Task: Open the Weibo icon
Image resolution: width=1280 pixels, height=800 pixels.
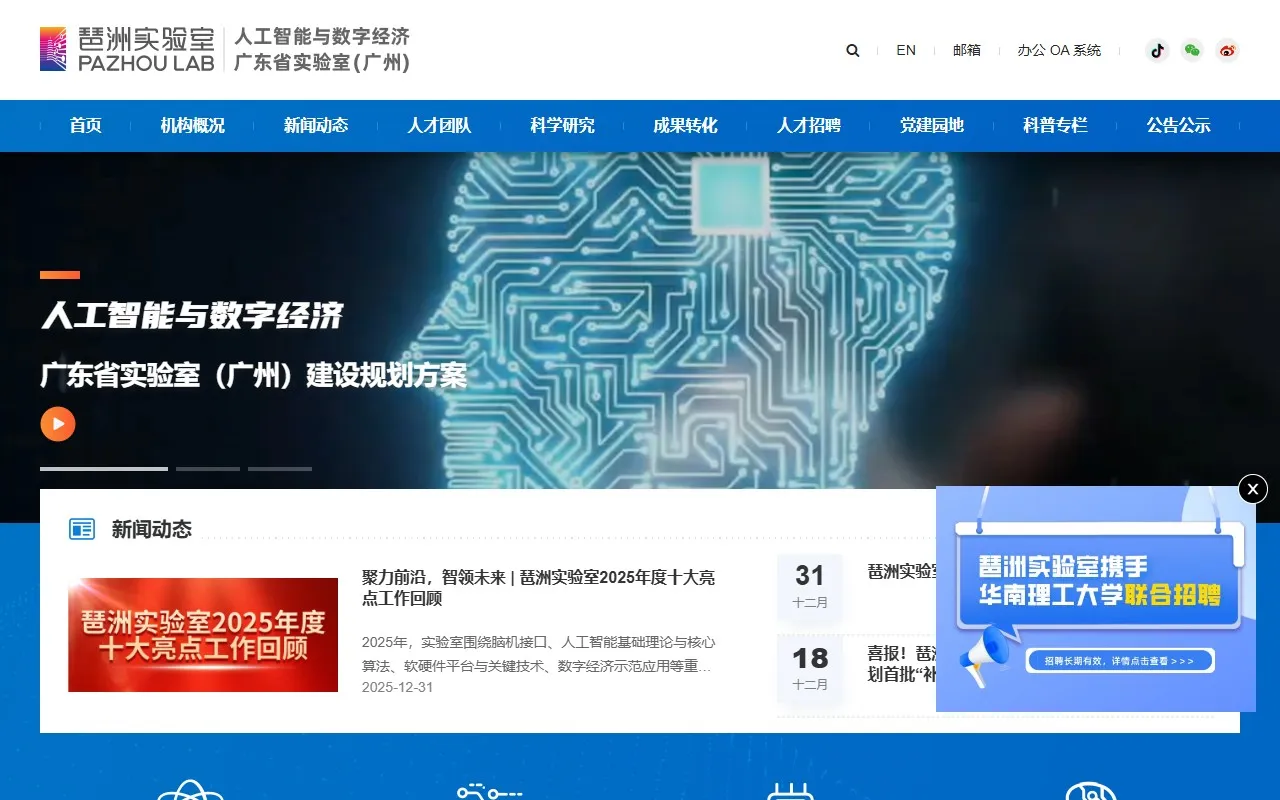Action: pos(1227,50)
